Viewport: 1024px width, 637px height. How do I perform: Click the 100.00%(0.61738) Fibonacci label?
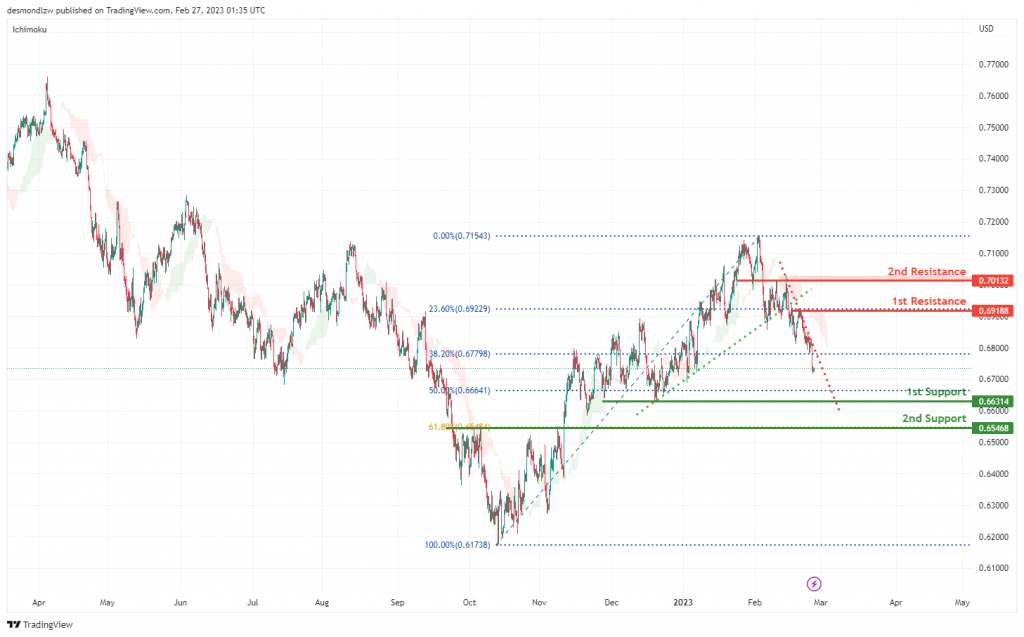click(457, 545)
